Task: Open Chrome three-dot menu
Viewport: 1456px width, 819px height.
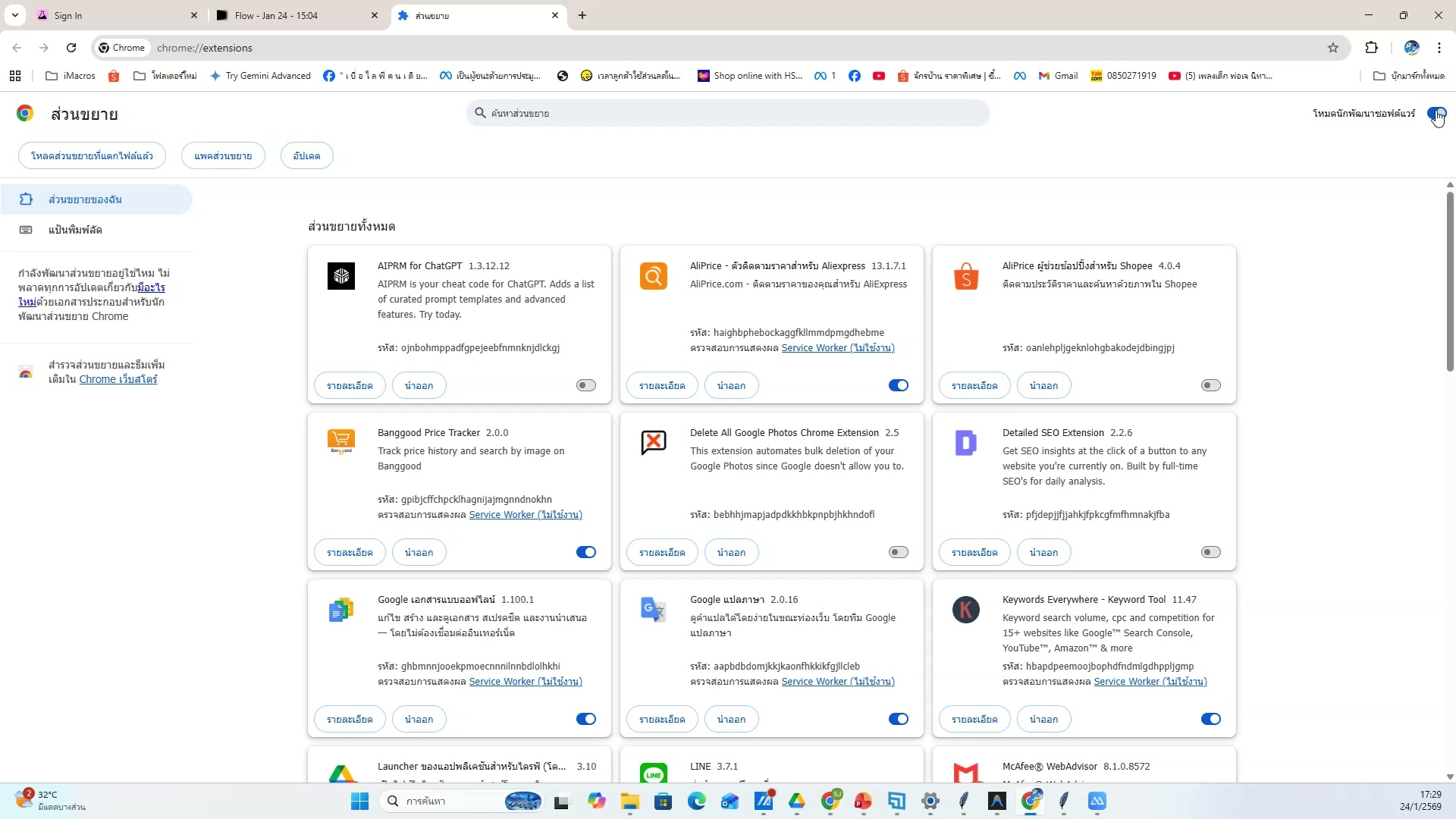Action: coord(1439,48)
